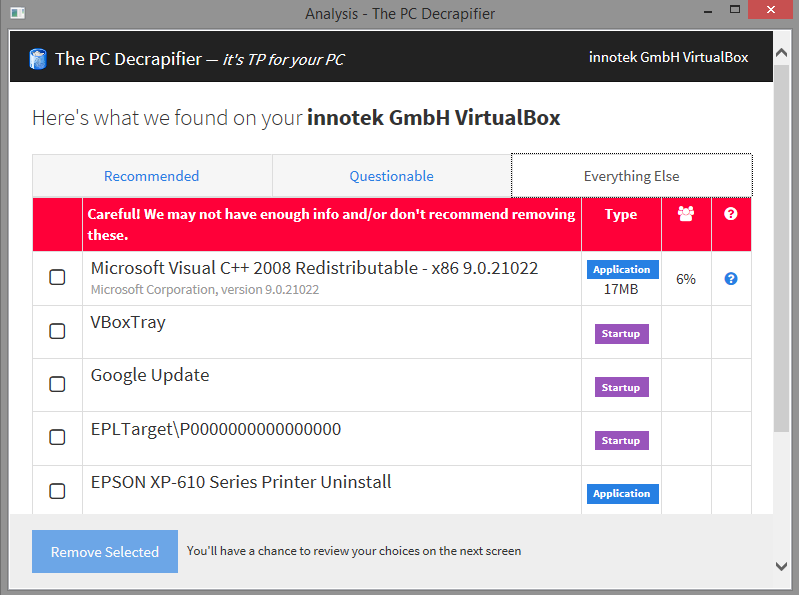Click EPSON XP-610 Series Printer Uninstall name
799x595 pixels.
pos(241,482)
